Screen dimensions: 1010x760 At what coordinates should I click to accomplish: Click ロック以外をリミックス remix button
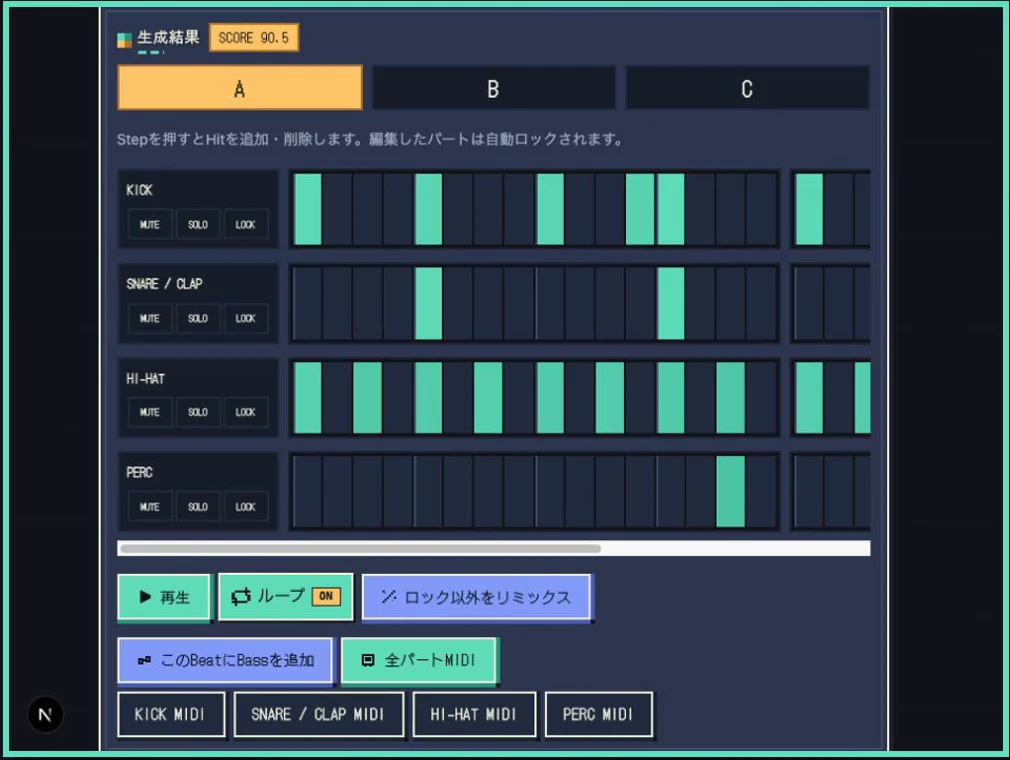(x=477, y=597)
